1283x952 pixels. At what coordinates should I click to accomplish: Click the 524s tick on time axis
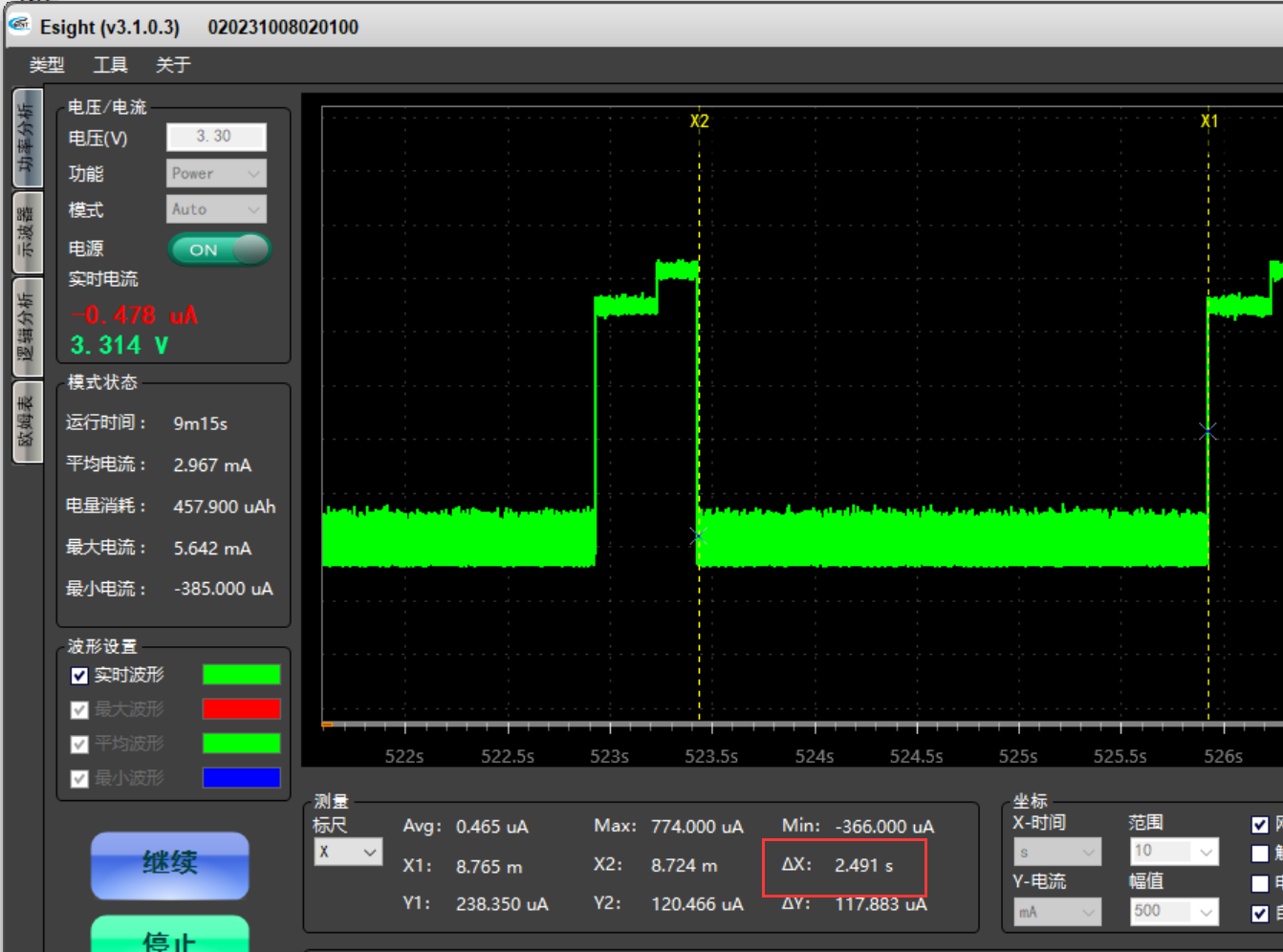point(815,756)
